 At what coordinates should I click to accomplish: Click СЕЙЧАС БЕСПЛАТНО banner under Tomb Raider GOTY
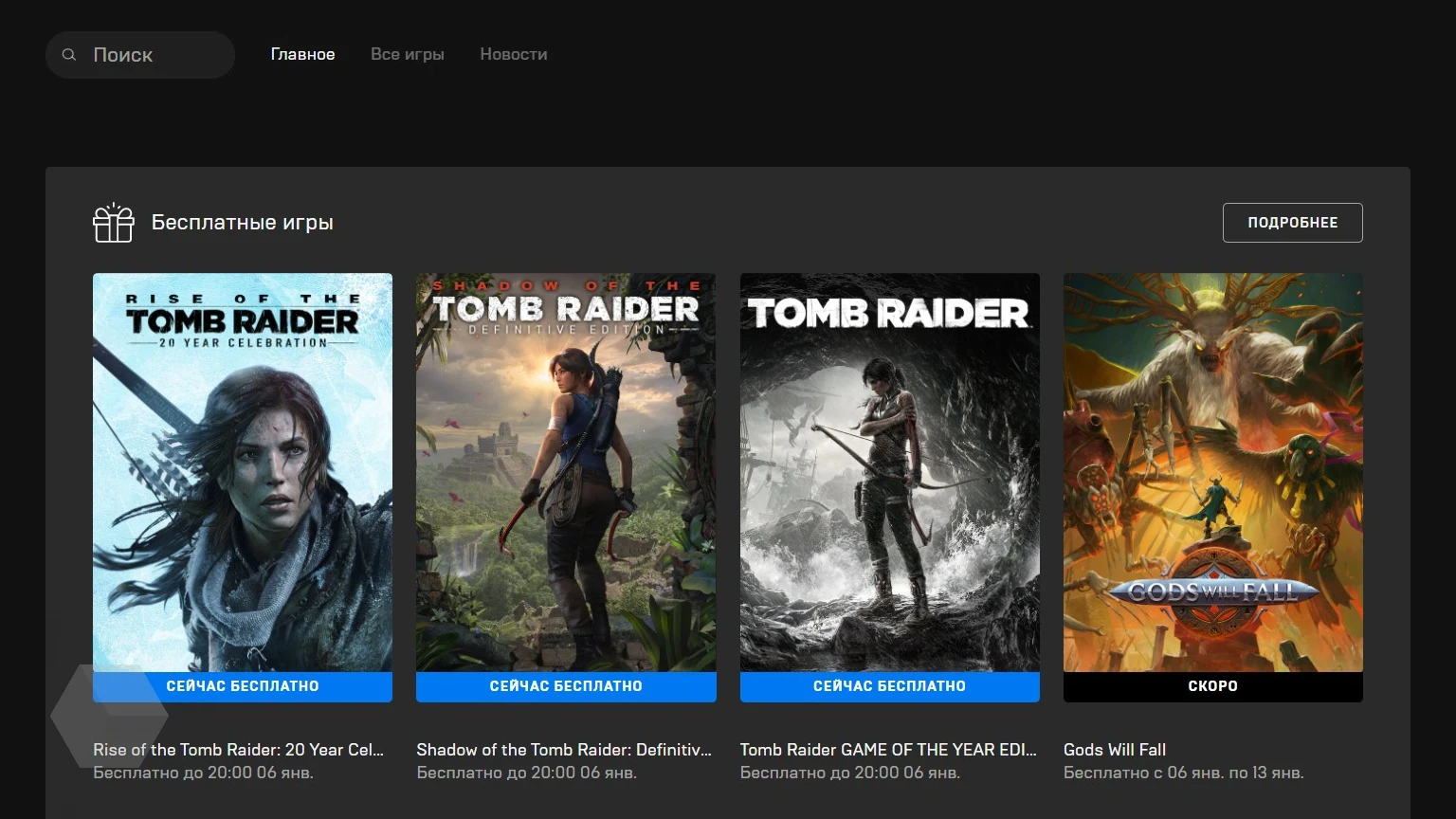pos(890,687)
